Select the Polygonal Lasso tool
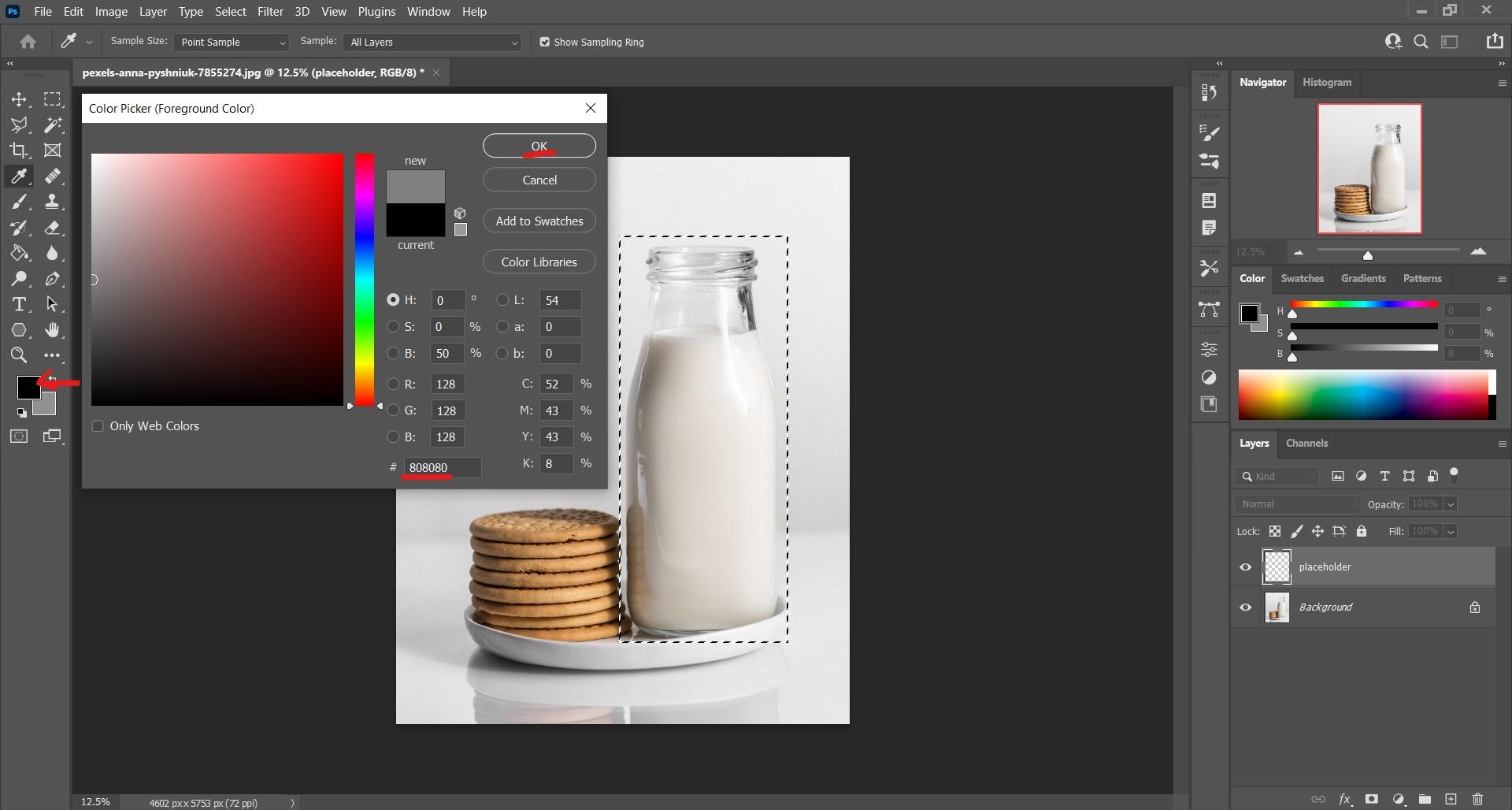Screen dimensions: 1512x810 (19, 124)
